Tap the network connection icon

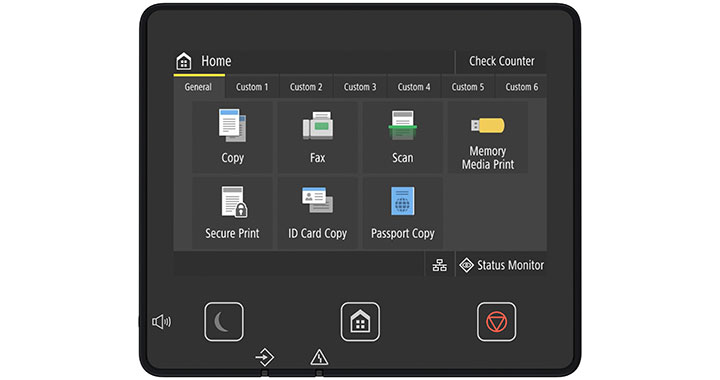coord(439,265)
